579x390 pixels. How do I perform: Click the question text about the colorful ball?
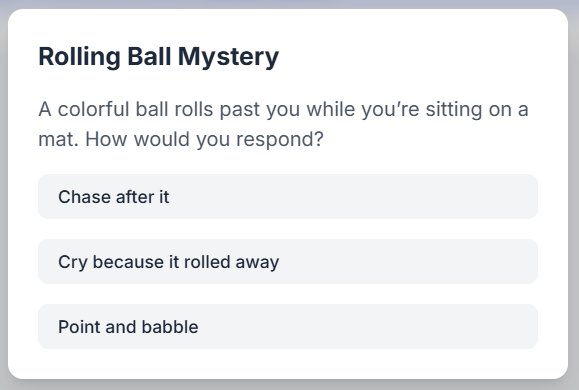(284, 124)
